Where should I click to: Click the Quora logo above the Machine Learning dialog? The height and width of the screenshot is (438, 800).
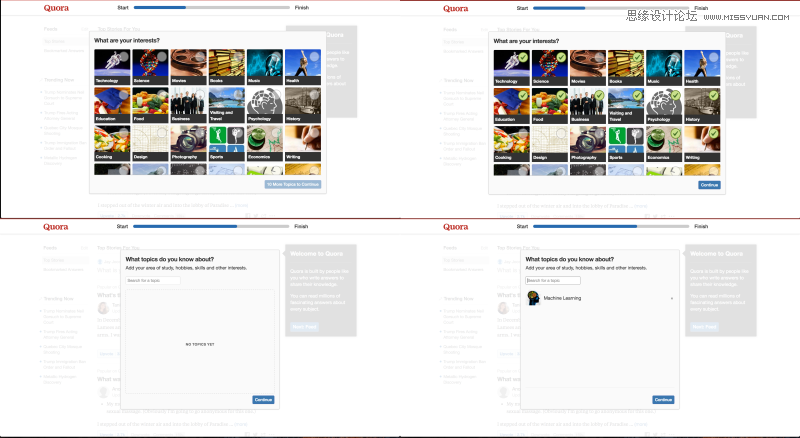click(456, 227)
